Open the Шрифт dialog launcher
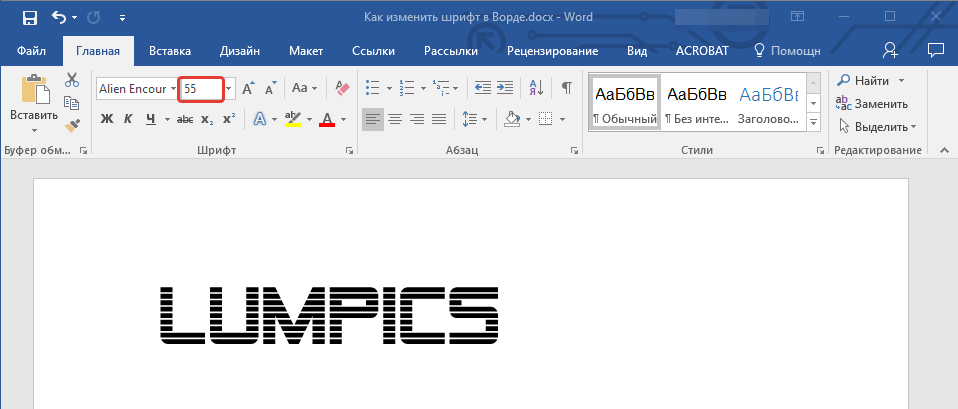Screen dimensions: 958x409 pyautogui.click(x=349, y=151)
